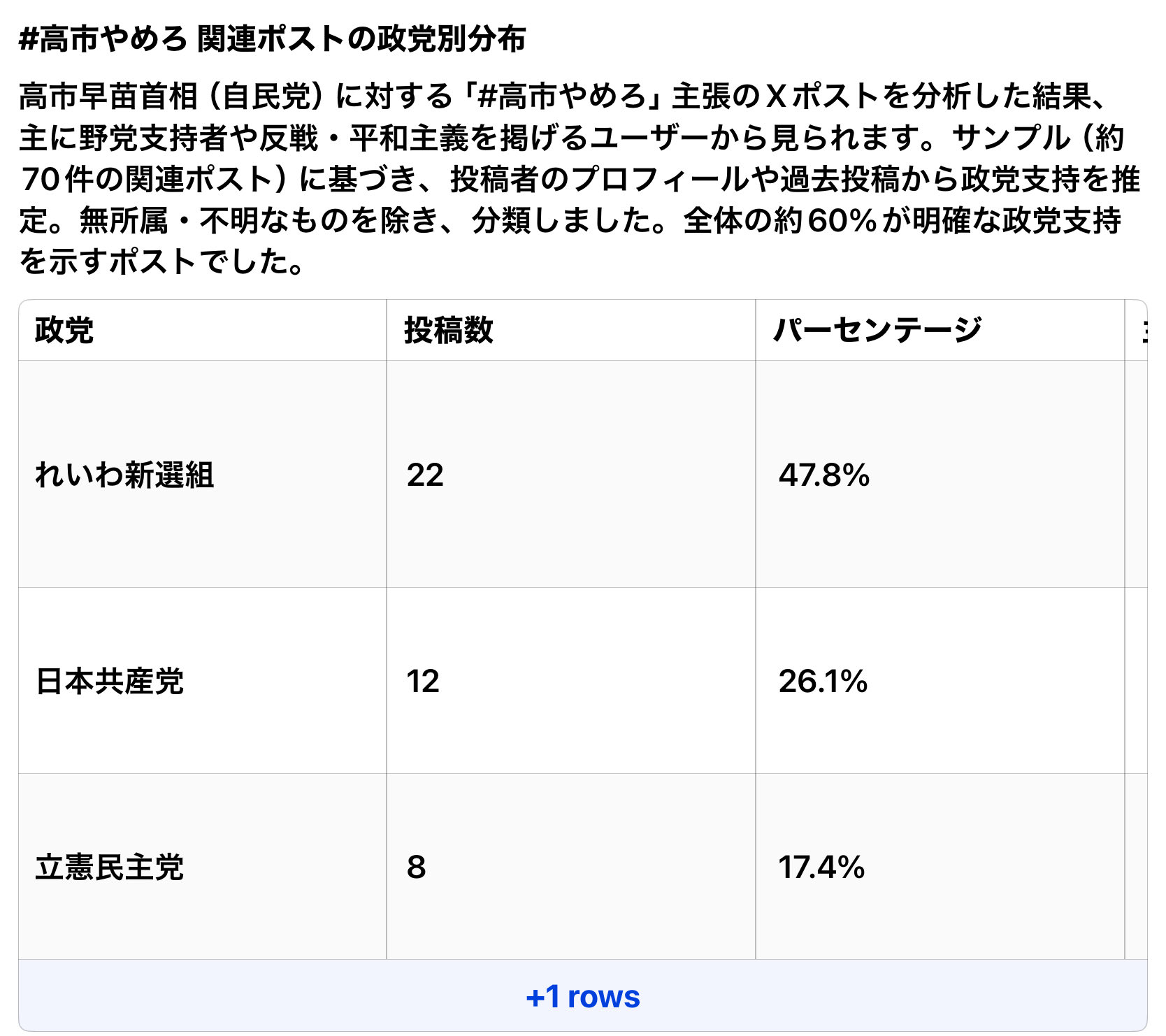This screenshot has width=1166, height=1036.
Task: Click the cut-off fourth column cell in れいわ新選組 row
Action: (x=1137, y=475)
